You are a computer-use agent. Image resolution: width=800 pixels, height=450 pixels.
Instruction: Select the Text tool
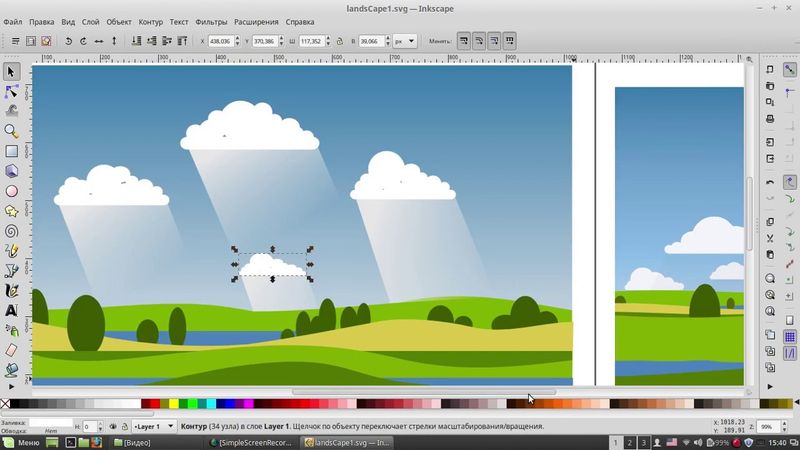(x=11, y=310)
